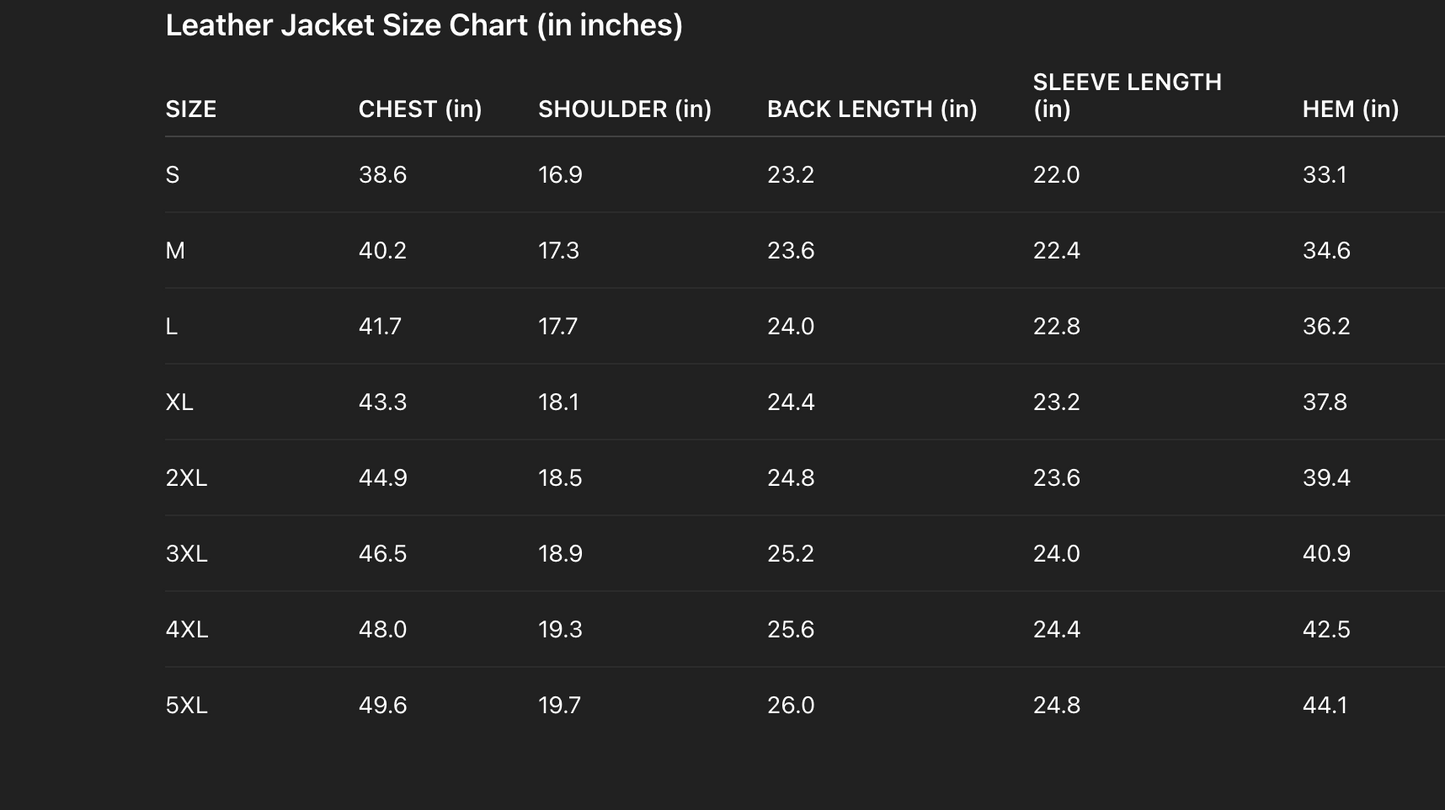
Task: Click the BACK LENGTH (in) header
Action: coord(872,109)
